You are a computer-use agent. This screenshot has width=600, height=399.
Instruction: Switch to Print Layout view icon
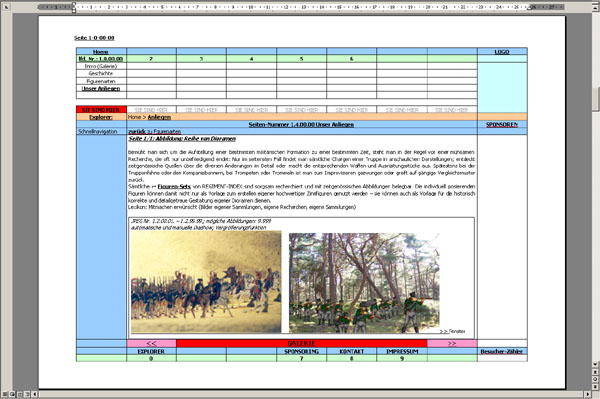20,394
